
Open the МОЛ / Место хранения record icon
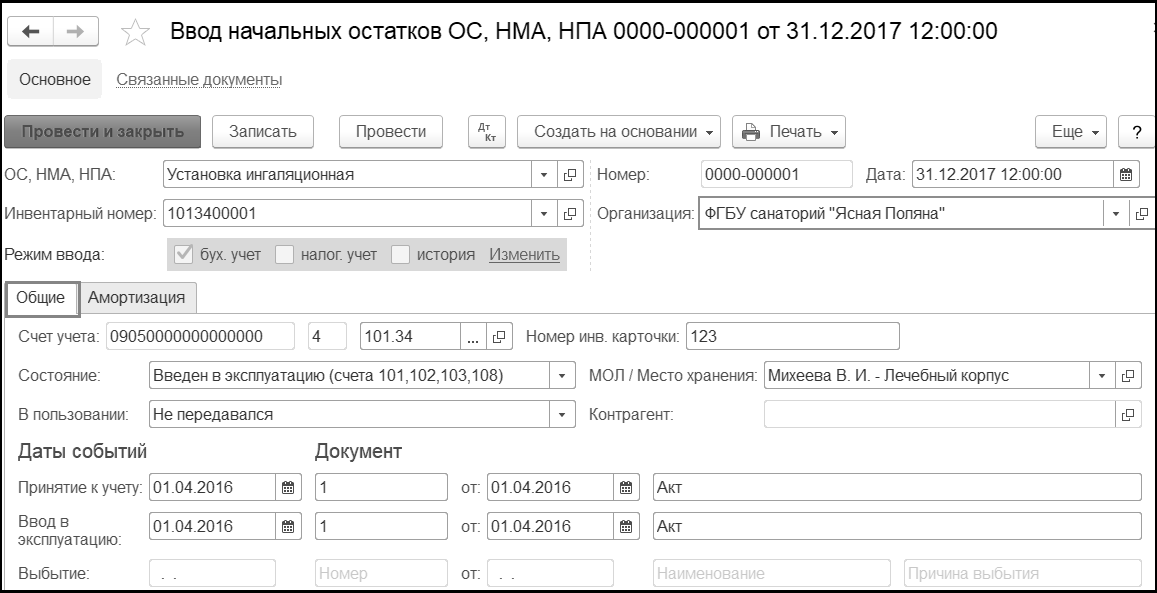coord(1127,376)
